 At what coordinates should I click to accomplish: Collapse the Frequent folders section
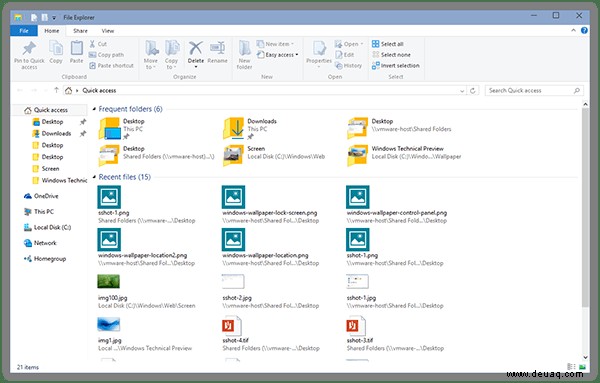94,109
